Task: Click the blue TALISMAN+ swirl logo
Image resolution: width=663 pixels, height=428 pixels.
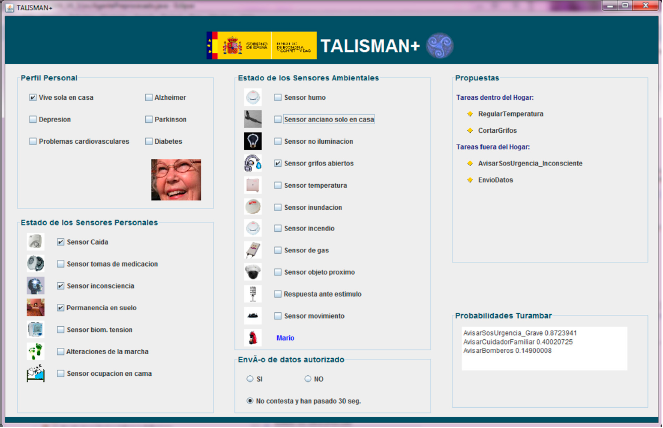Action: [x=440, y=46]
